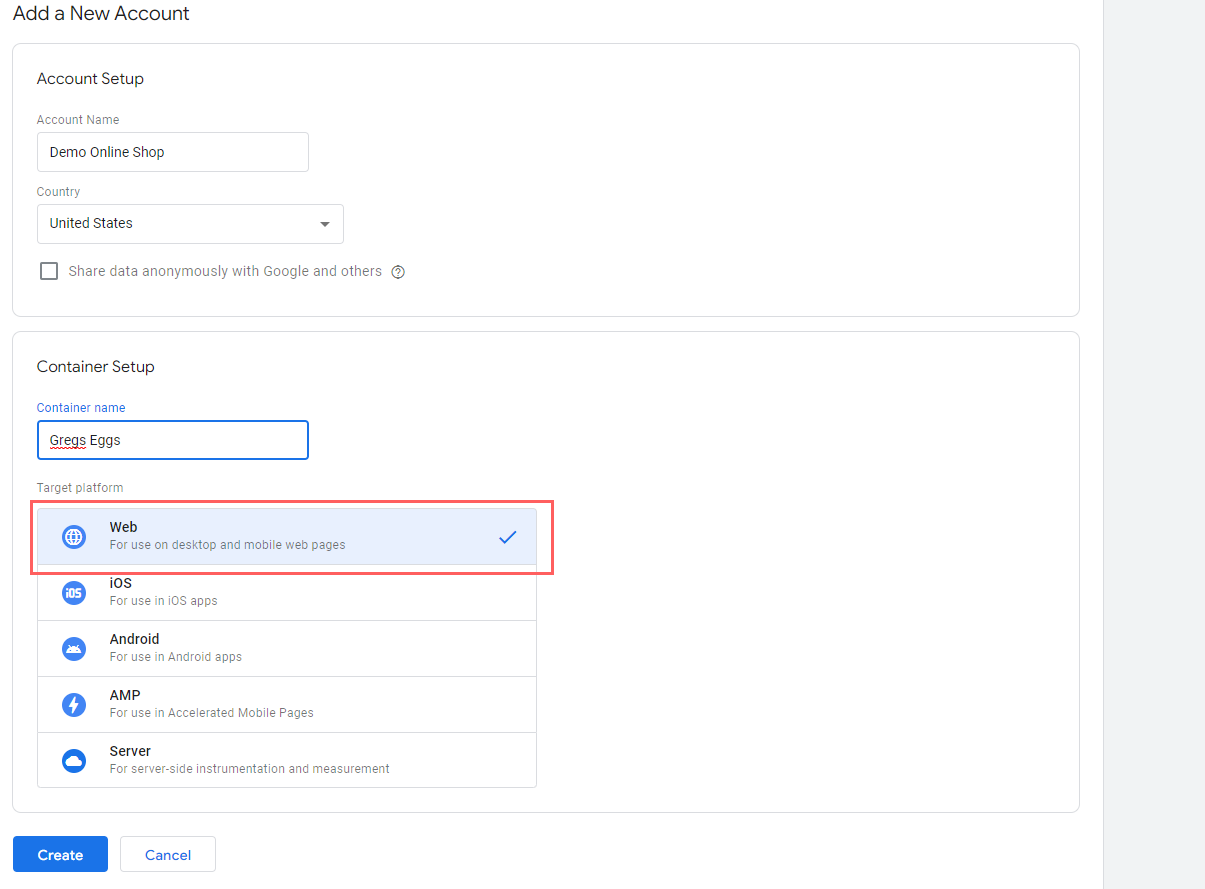1205x889 pixels.
Task: Choose the AMP Accelerated Mobile Pages option
Action: coord(287,705)
